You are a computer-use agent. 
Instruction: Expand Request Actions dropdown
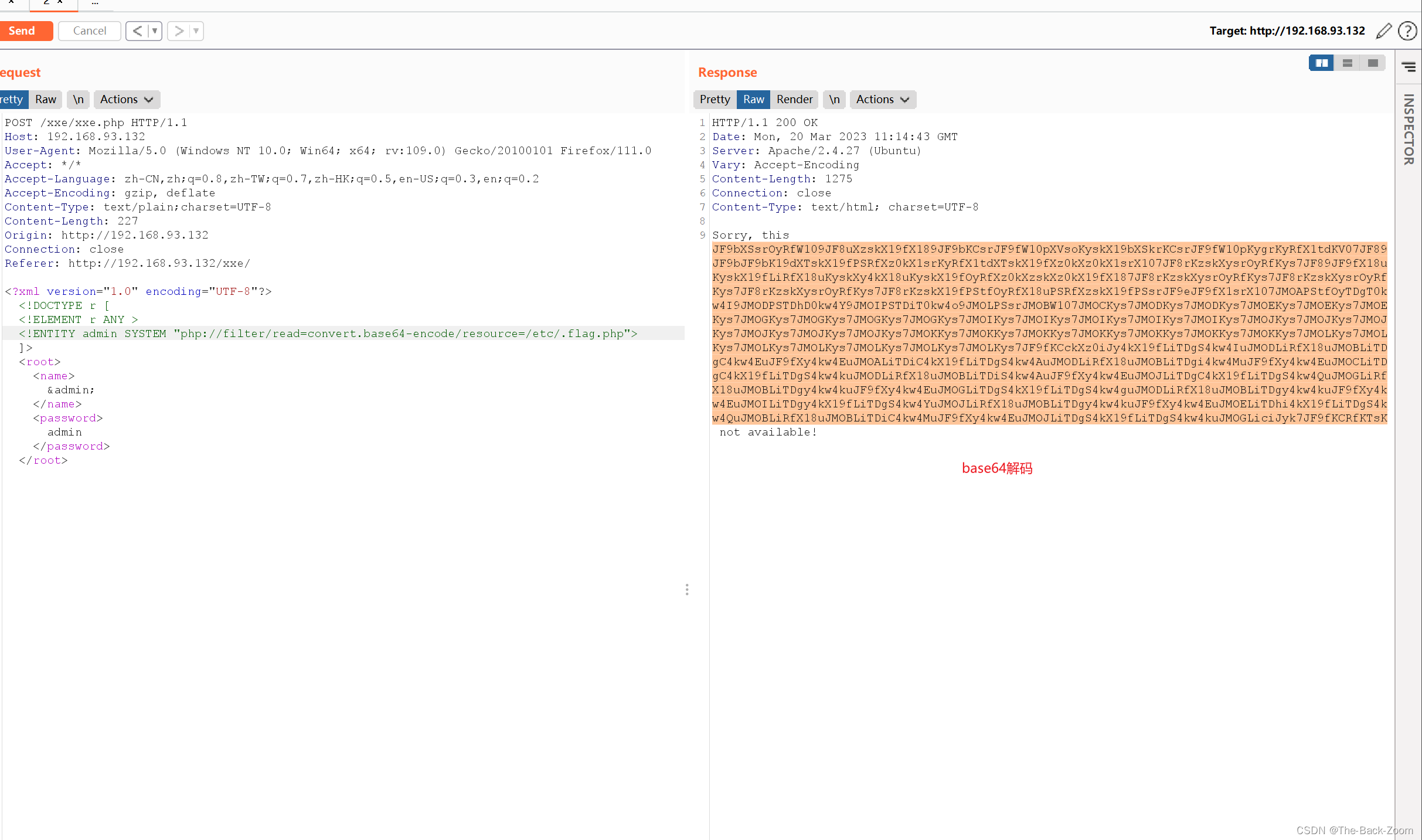pyautogui.click(x=126, y=100)
